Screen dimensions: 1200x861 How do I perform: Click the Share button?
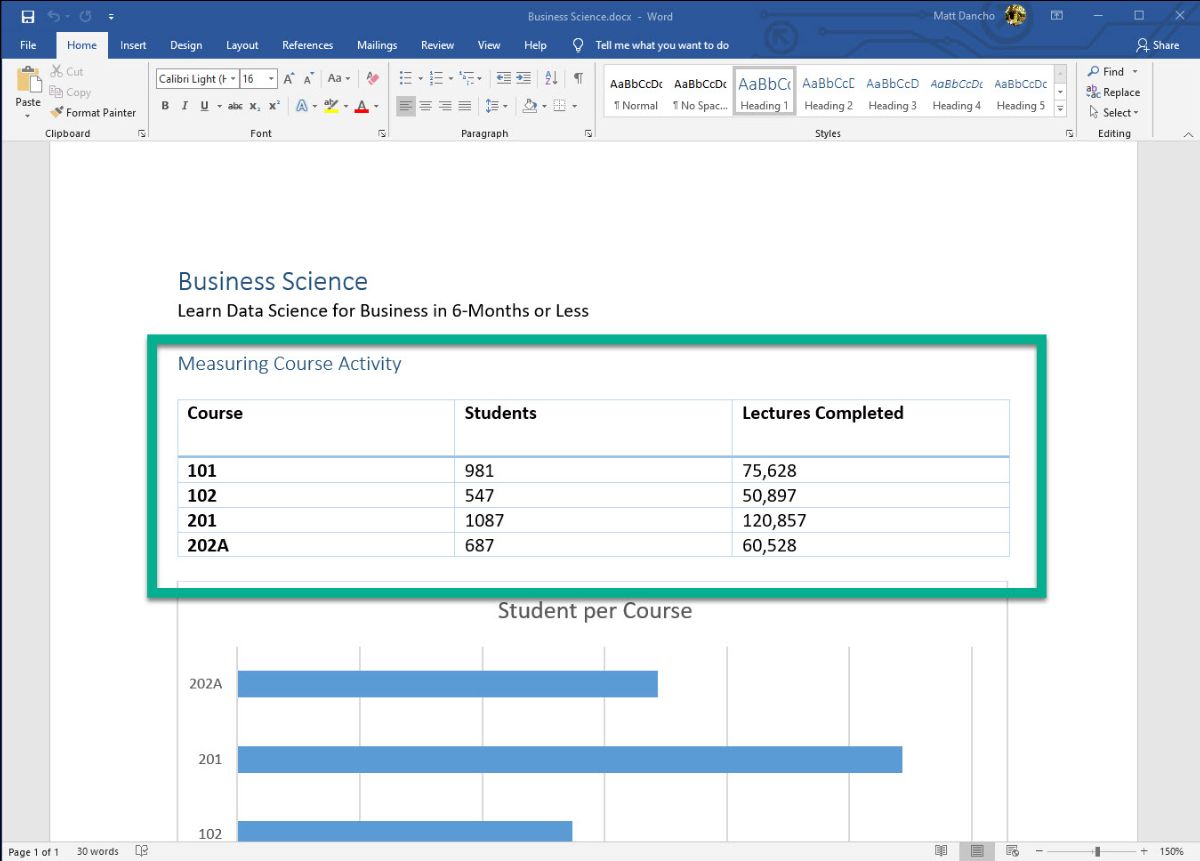1158,45
